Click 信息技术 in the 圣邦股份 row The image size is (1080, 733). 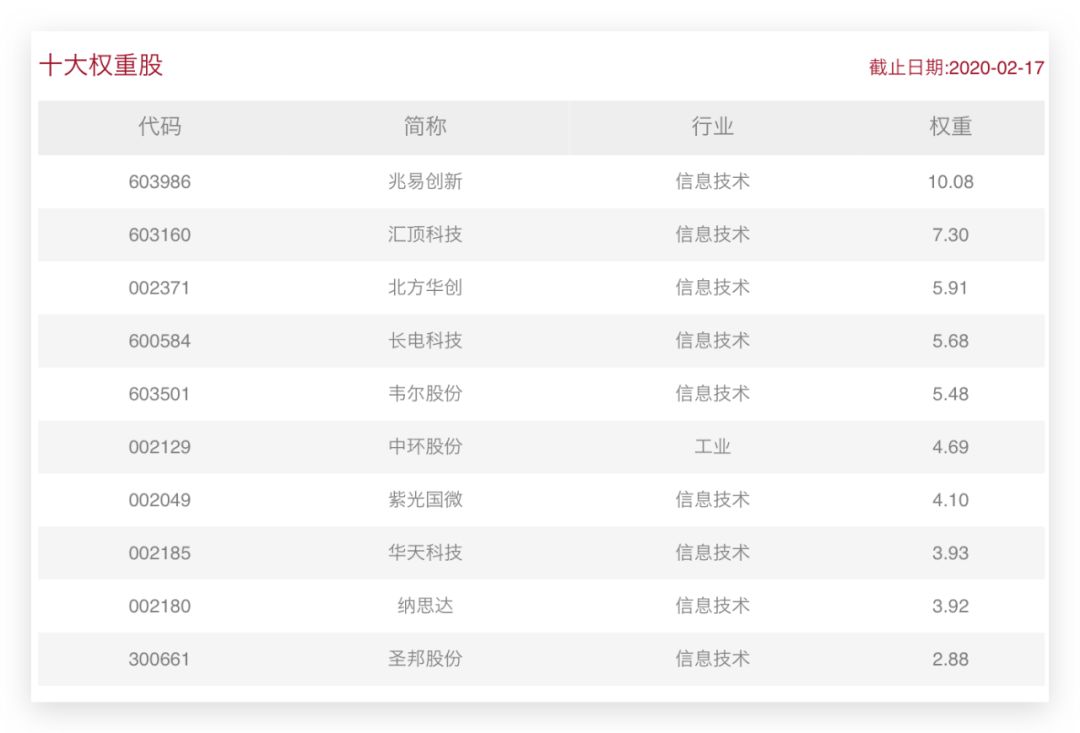(712, 659)
